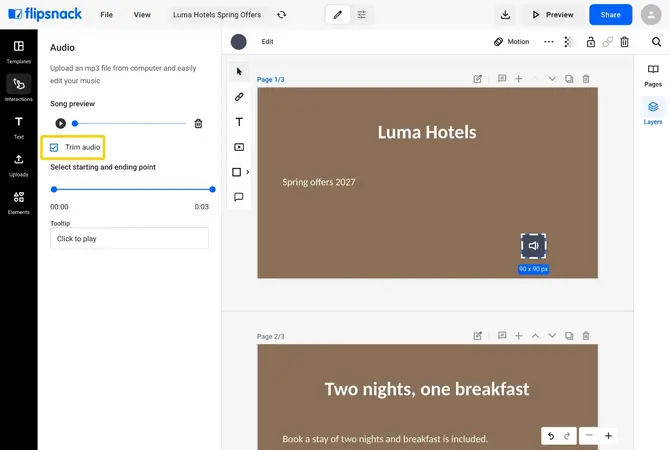Move Page 2/3 down with chevron
Image resolution: width=670 pixels, height=450 pixels.
[552, 336]
